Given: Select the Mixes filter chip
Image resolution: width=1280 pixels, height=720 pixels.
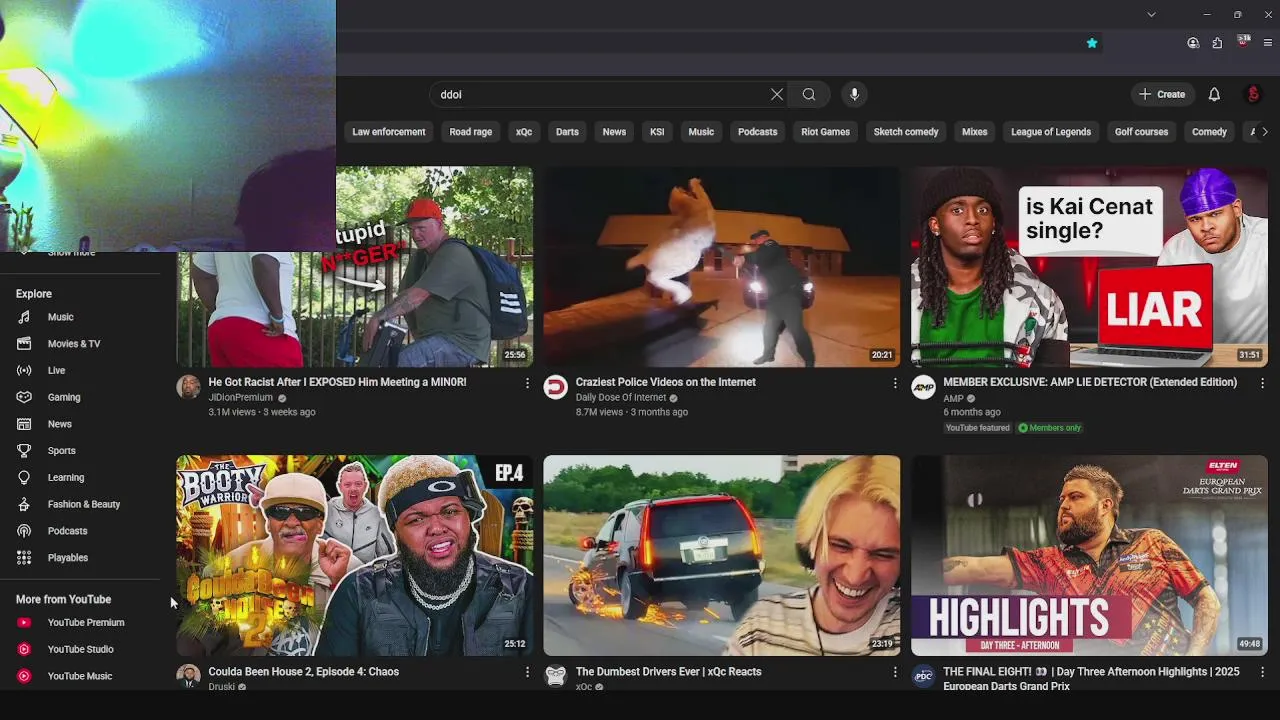Looking at the screenshot, I should click(x=974, y=132).
